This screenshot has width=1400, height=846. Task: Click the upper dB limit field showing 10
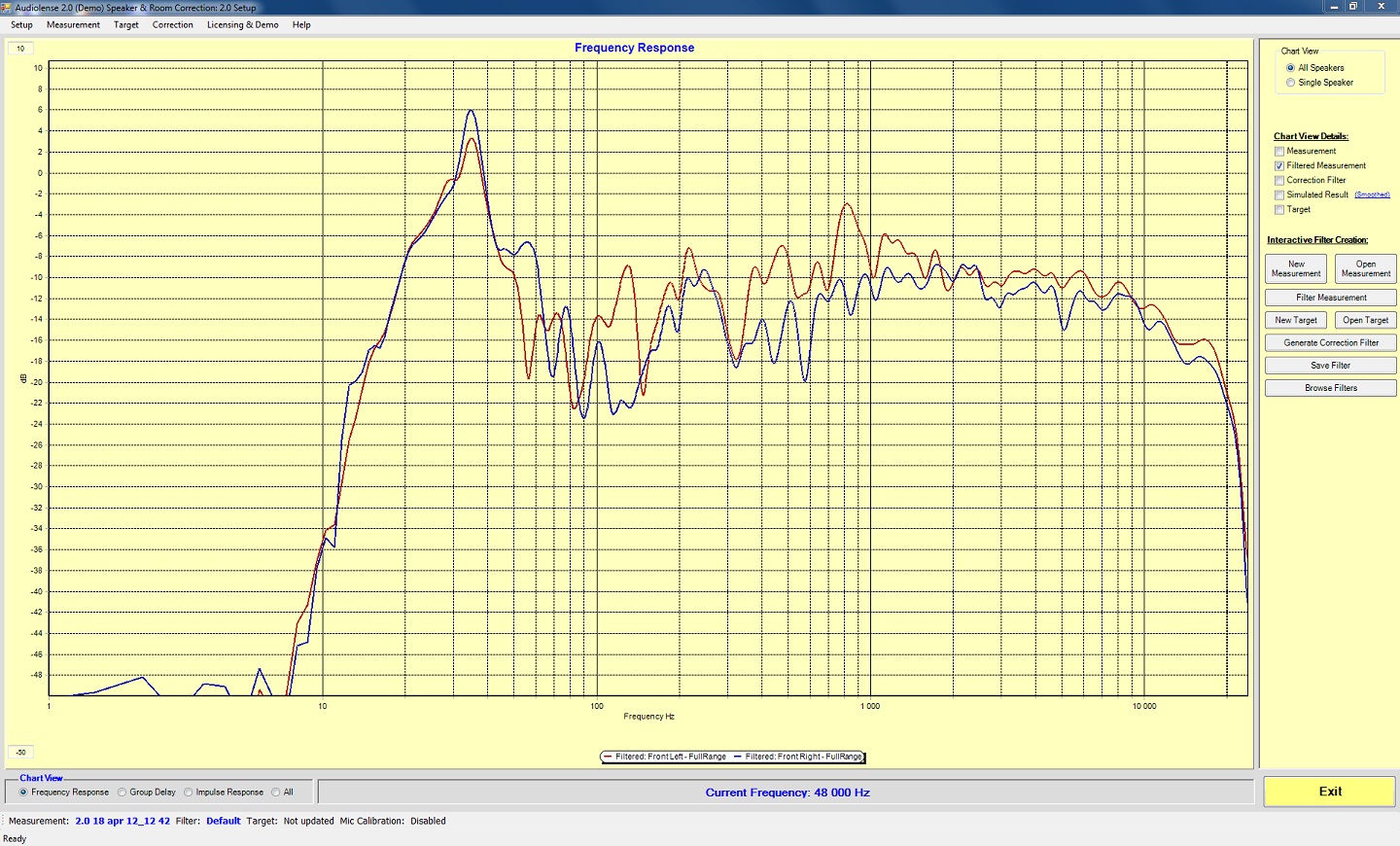click(20, 49)
